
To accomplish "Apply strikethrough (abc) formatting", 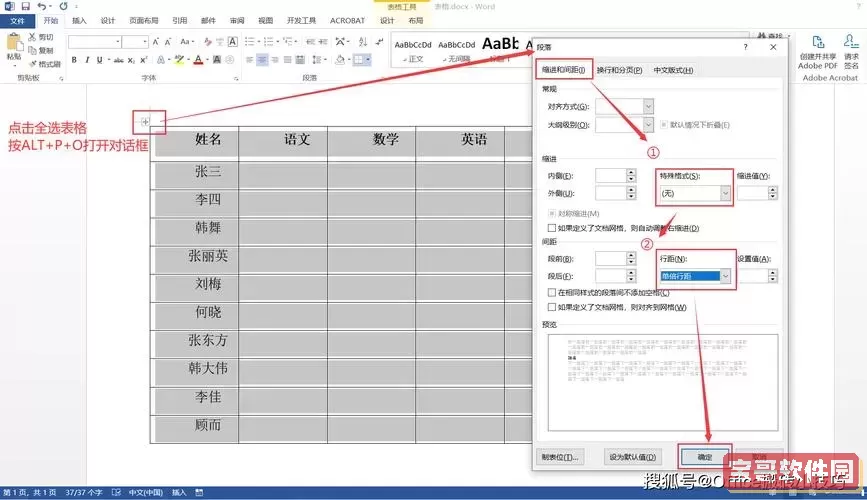I will (x=118, y=60).
